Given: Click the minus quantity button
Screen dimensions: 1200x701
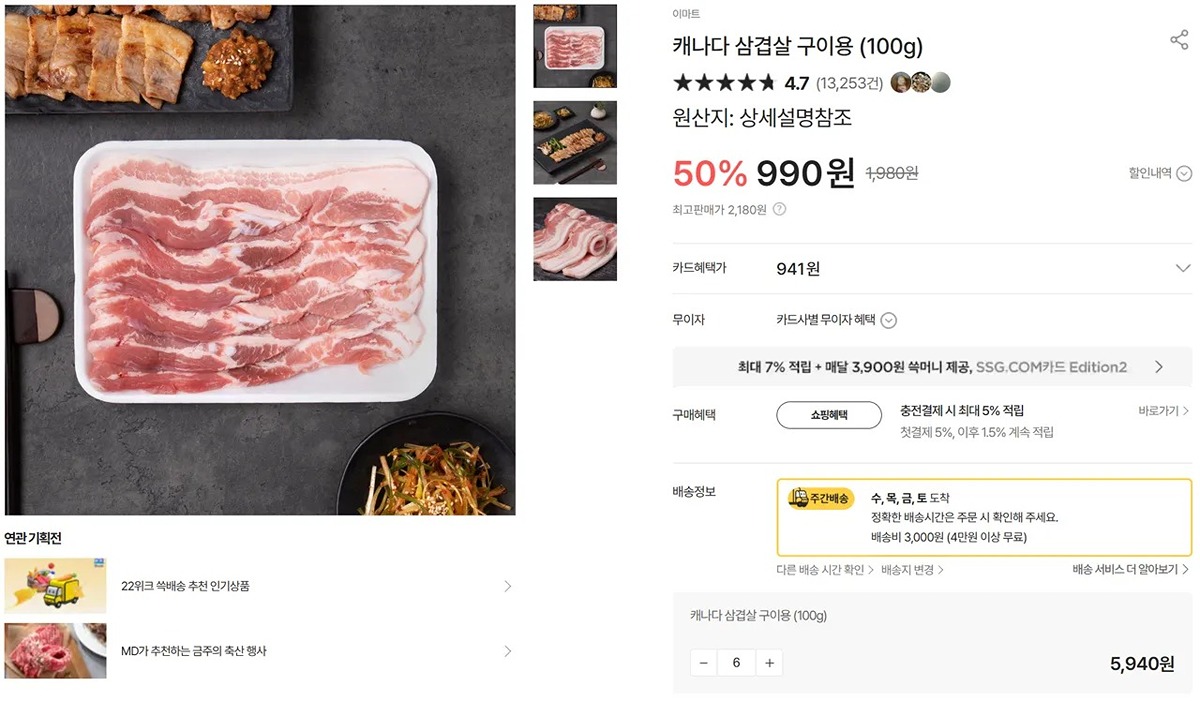Looking at the screenshot, I should pos(704,663).
